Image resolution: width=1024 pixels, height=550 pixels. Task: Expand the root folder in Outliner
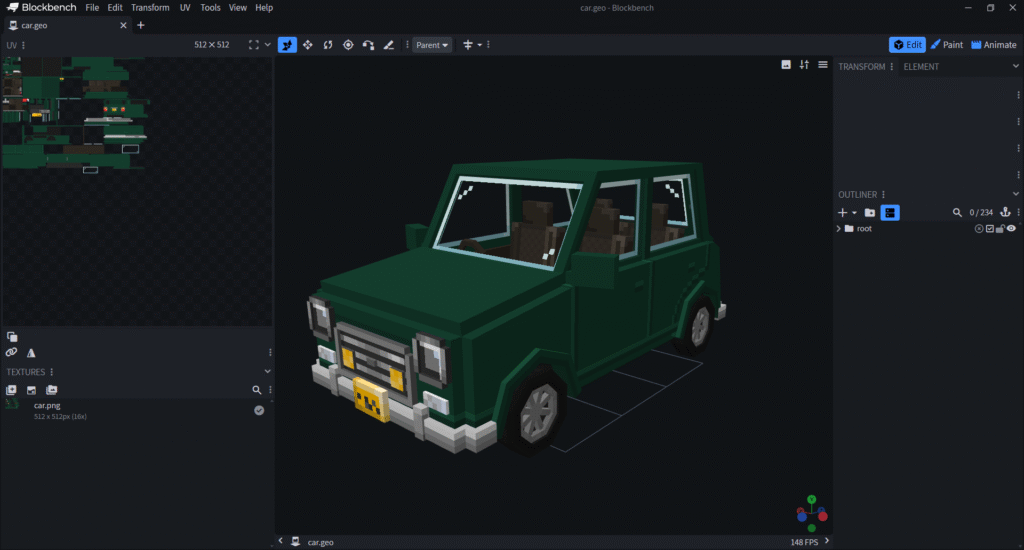838,229
